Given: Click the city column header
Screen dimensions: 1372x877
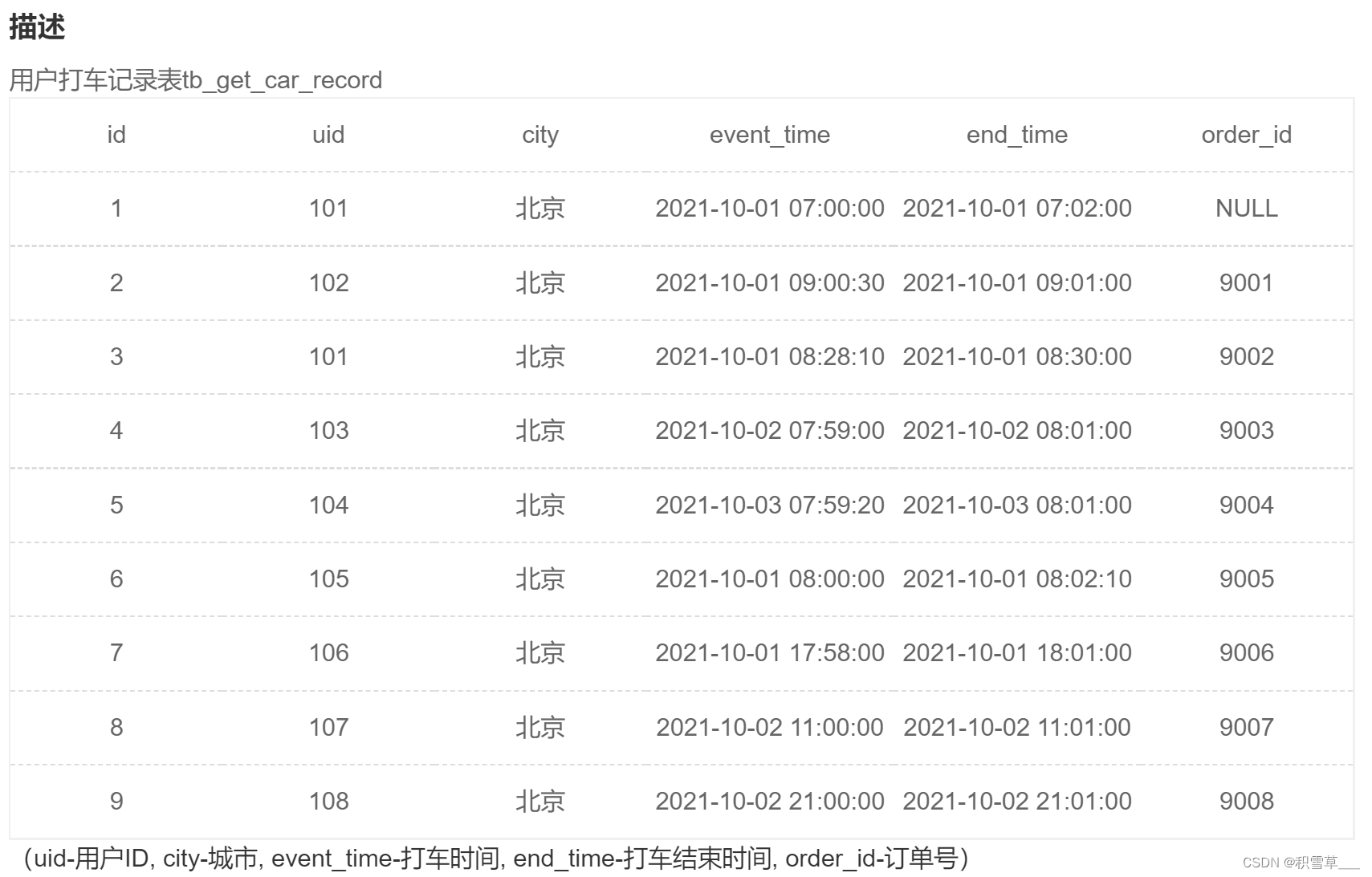Looking at the screenshot, I should pos(539,135).
